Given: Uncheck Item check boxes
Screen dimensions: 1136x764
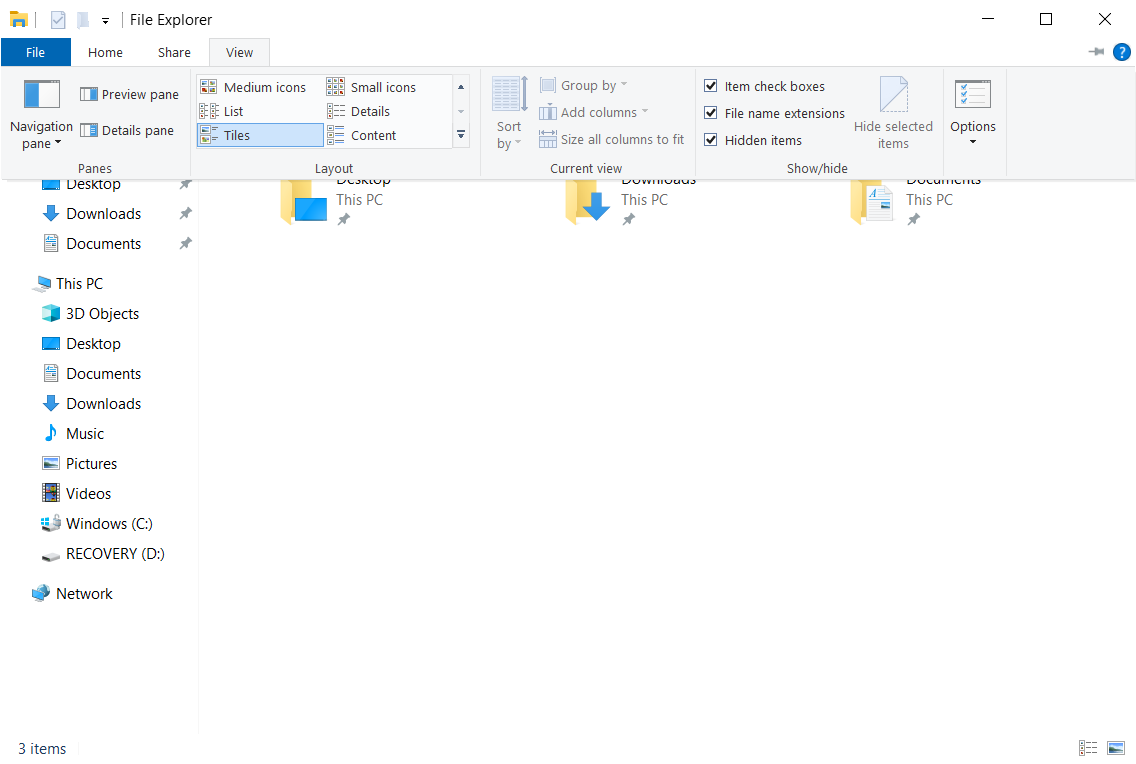Looking at the screenshot, I should click(x=711, y=86).
